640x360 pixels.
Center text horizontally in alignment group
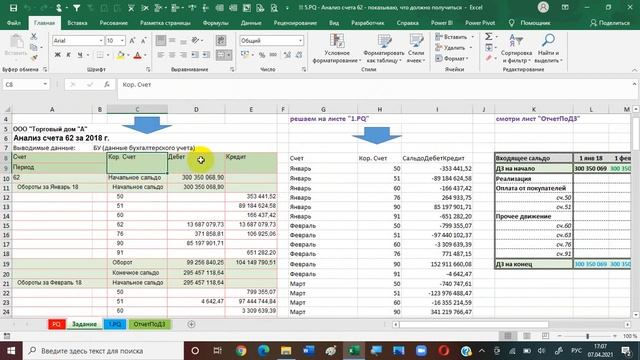(172, 55)
